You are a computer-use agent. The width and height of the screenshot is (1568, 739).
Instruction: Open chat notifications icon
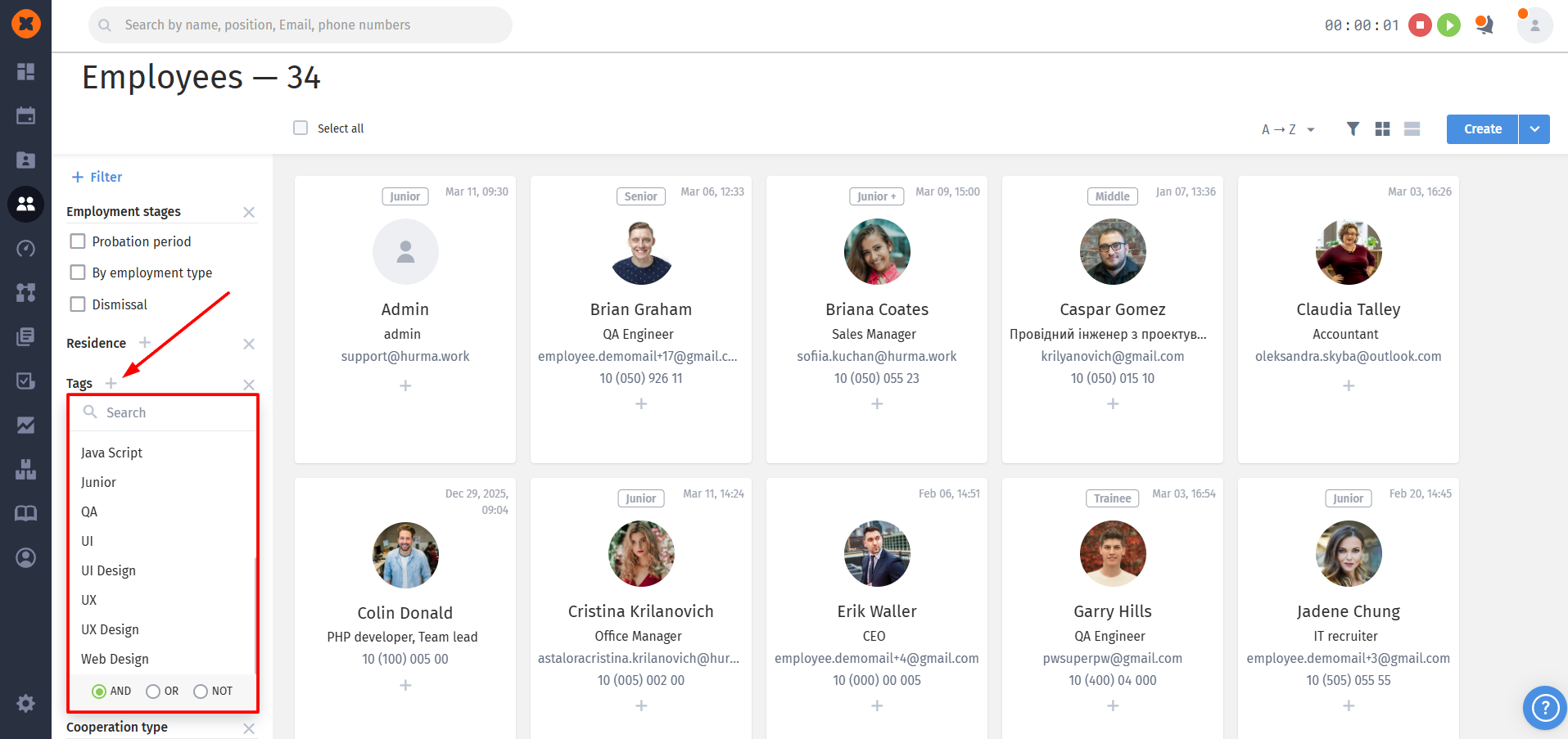click(1484, 25)
